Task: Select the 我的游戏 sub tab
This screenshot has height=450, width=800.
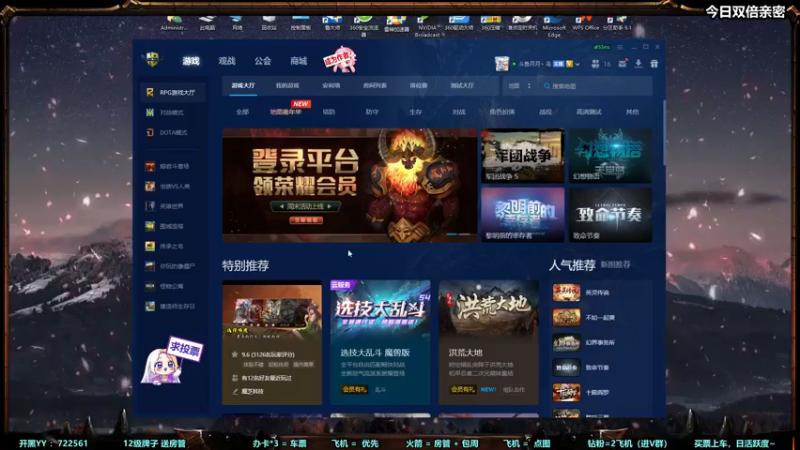Action: (287, 86)
